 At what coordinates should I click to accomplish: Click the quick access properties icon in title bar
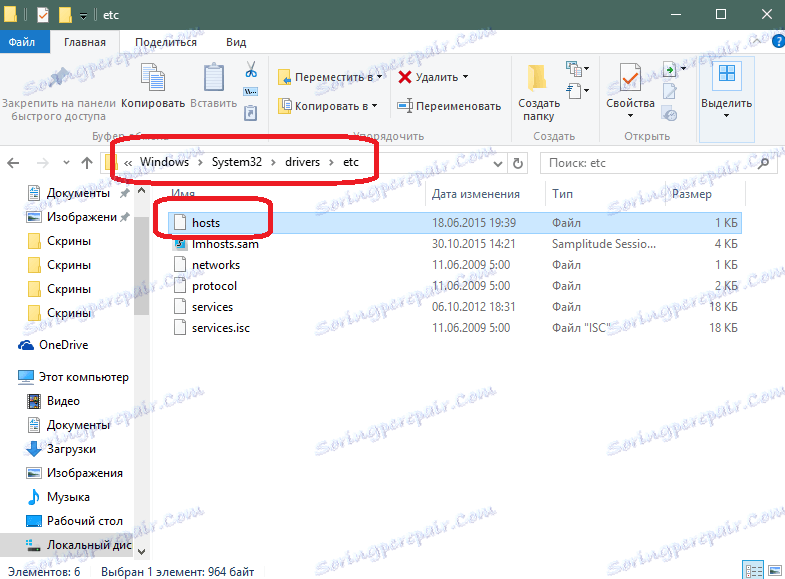click(43, 15)
